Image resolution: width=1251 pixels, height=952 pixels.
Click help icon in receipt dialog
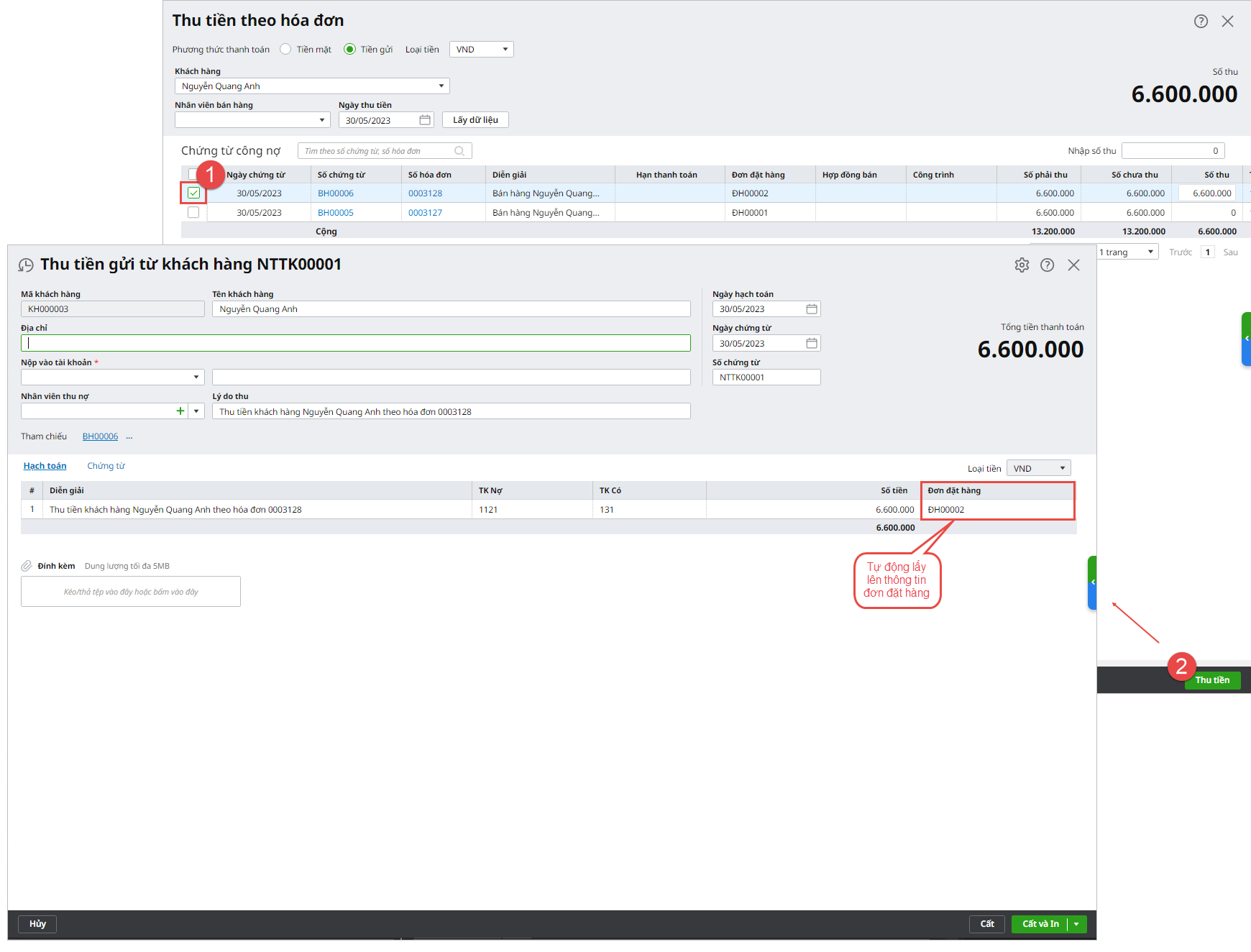(x=1048, y=265)
